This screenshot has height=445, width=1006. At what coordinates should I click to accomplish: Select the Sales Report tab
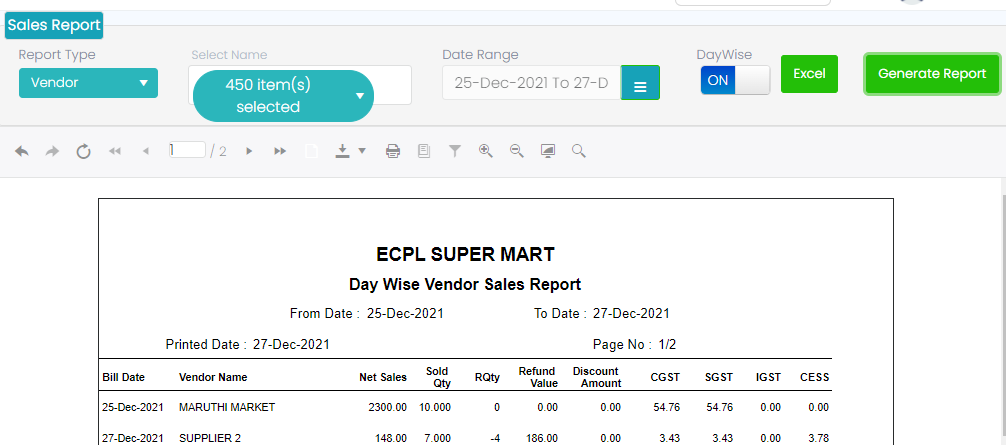coord(54,25)
